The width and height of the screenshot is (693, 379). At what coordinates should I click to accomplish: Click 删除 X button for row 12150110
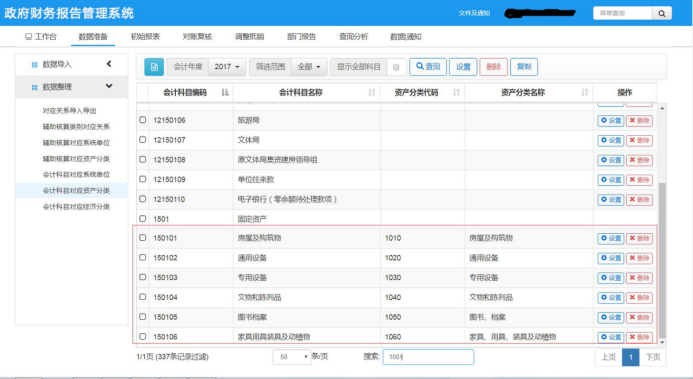(x=639, y=200)
